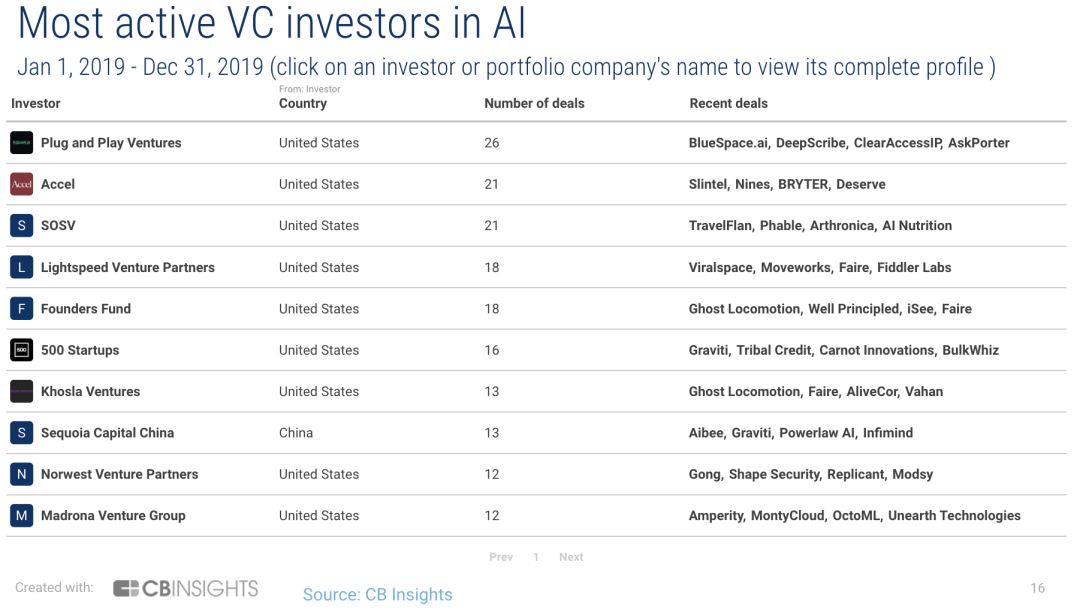Viewport: 1080px width, 610px height.
Task: Sort by the Investor column header
Action: 36,103
